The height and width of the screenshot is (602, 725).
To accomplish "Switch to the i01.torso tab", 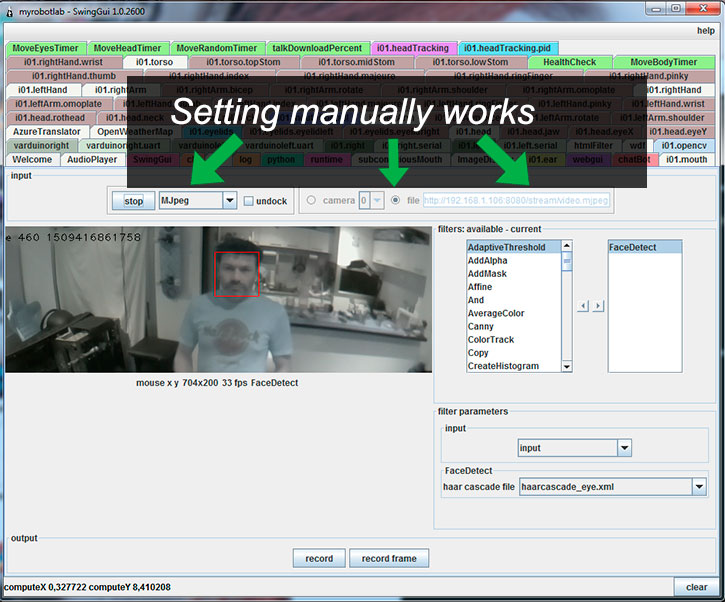I will [154, 62].
